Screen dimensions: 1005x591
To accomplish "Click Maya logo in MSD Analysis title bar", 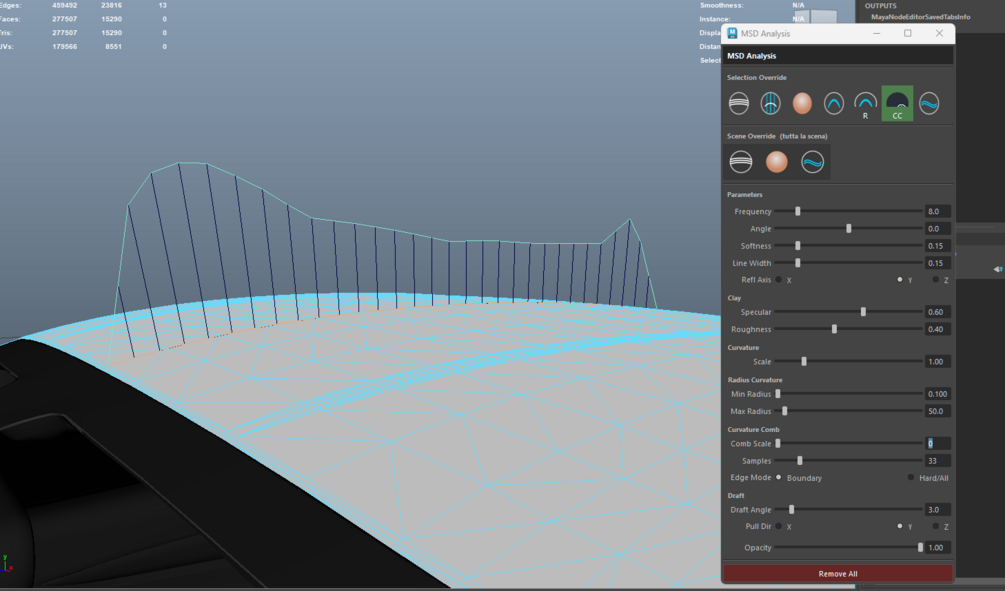I will pos(733,33).
